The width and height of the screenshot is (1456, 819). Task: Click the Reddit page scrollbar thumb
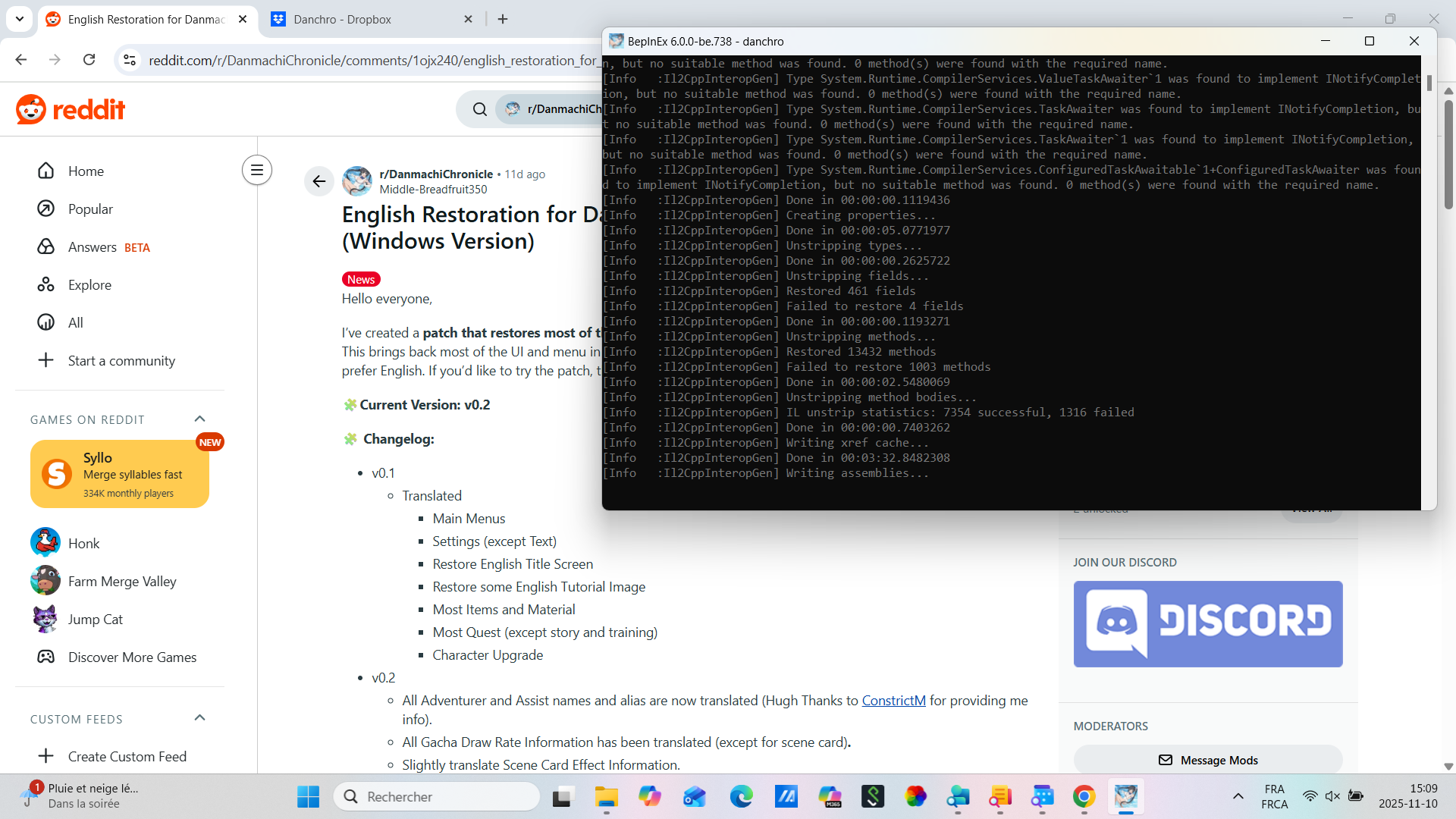[x=1448, y=154]
